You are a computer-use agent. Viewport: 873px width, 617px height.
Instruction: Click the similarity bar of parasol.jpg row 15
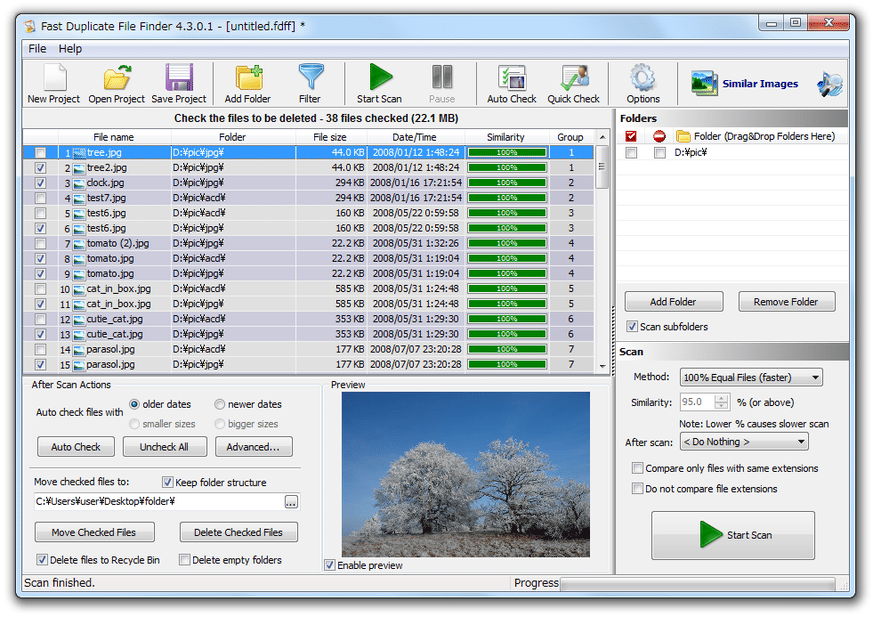[x=507, y=365]
